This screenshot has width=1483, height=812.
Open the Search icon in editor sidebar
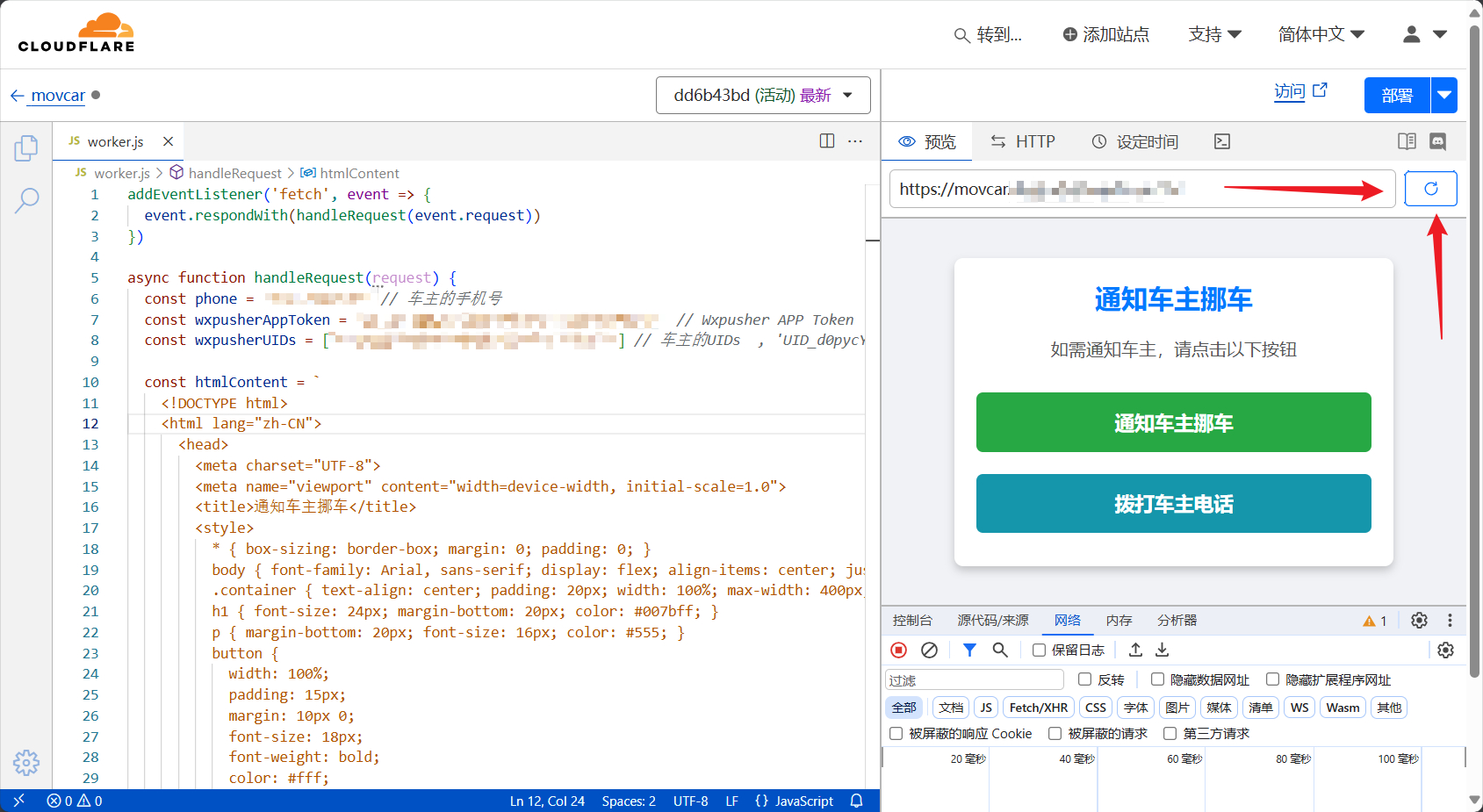coord(26,200)
